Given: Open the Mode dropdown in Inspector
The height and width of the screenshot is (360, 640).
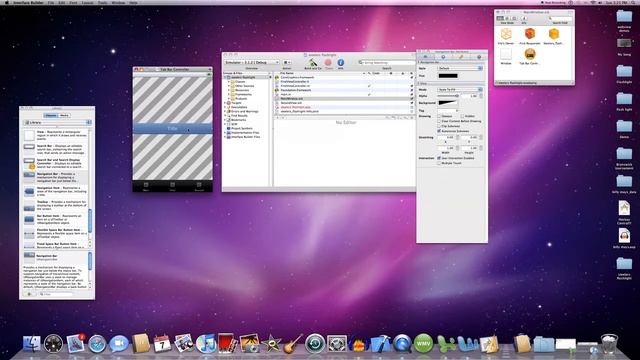Looking at the screenshot, I should [x=460, y=89].
